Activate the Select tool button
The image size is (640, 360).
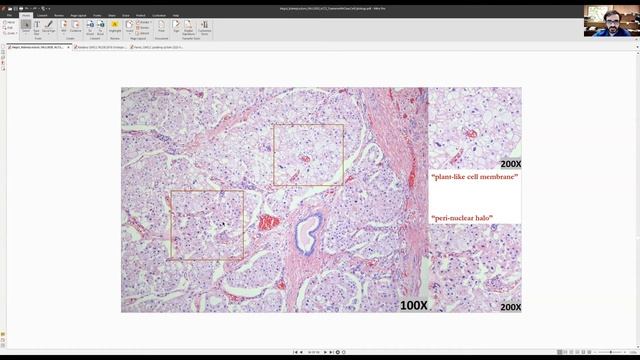coord(26,27)
